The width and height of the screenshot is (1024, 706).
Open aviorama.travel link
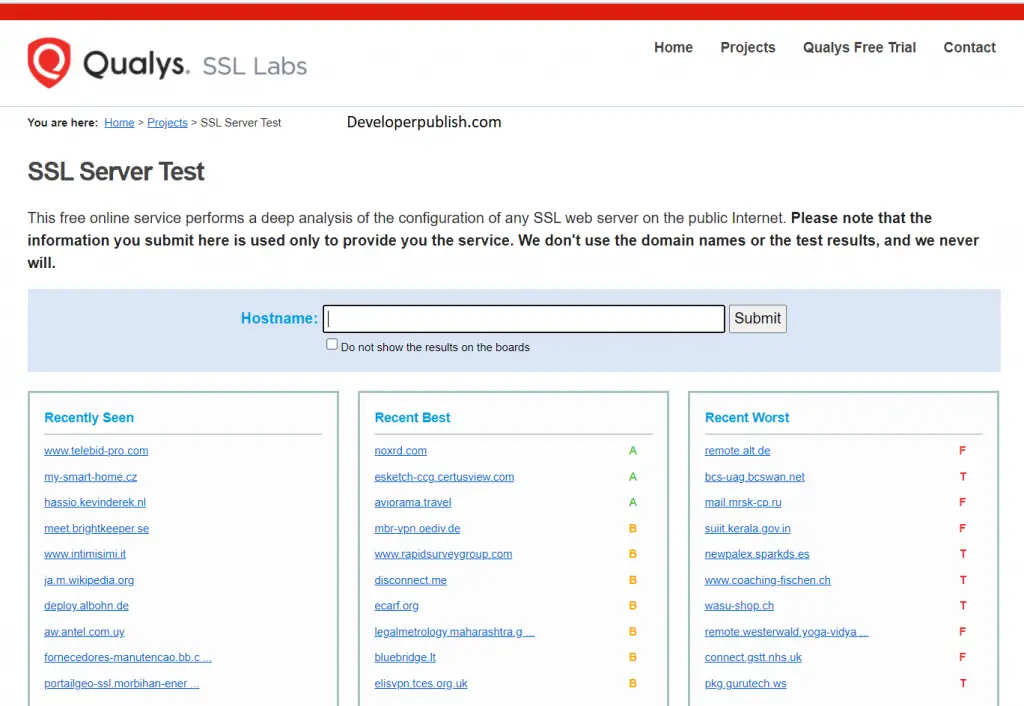(x=413, y=502)
